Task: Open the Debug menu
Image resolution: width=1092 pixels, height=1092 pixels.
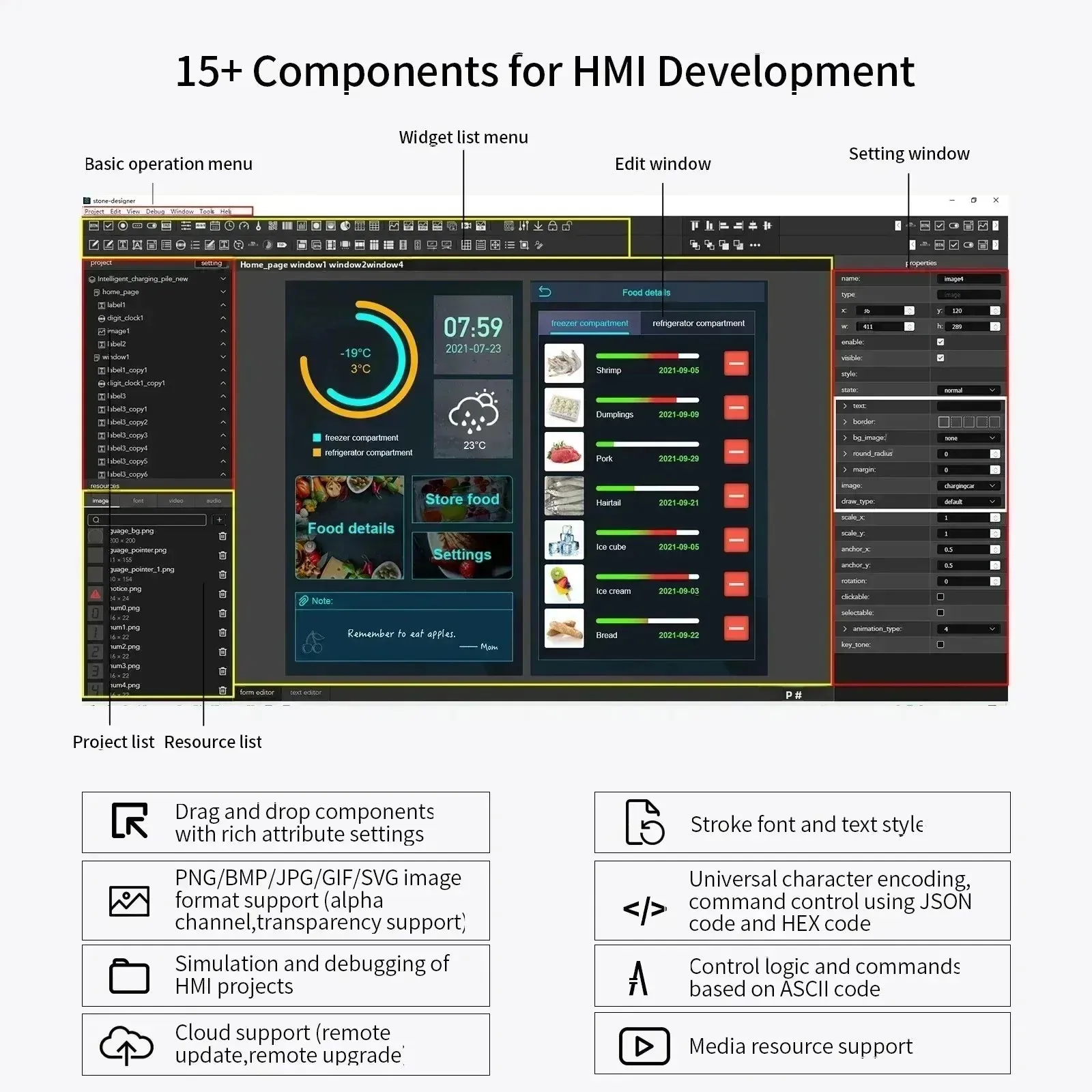Action: point(155,212)
